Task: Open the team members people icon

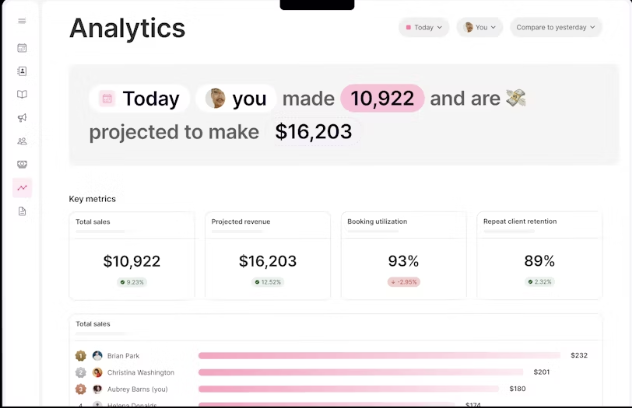Action: point(22,141)
